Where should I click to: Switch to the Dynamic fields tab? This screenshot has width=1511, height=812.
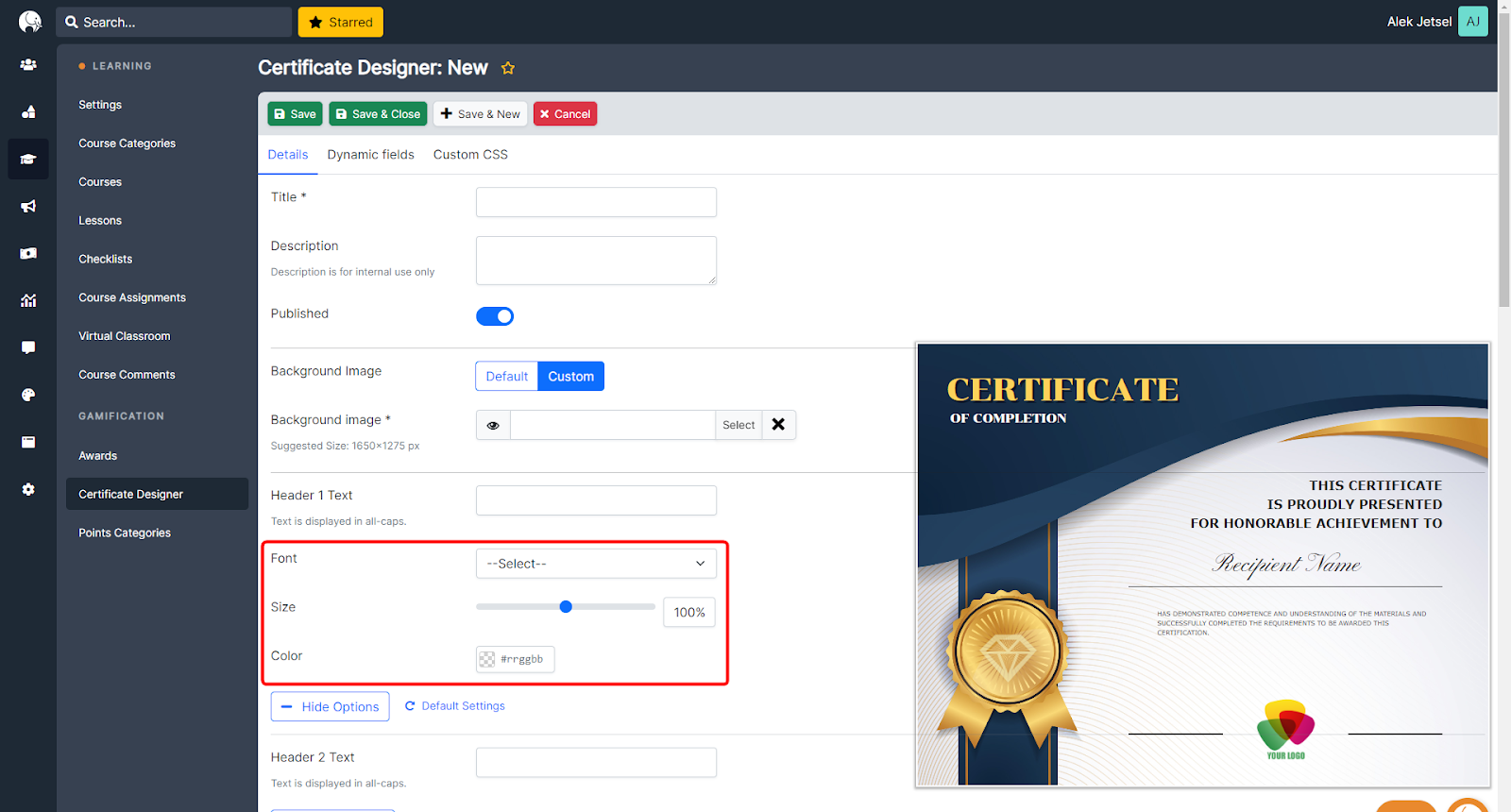coord(371,155)
